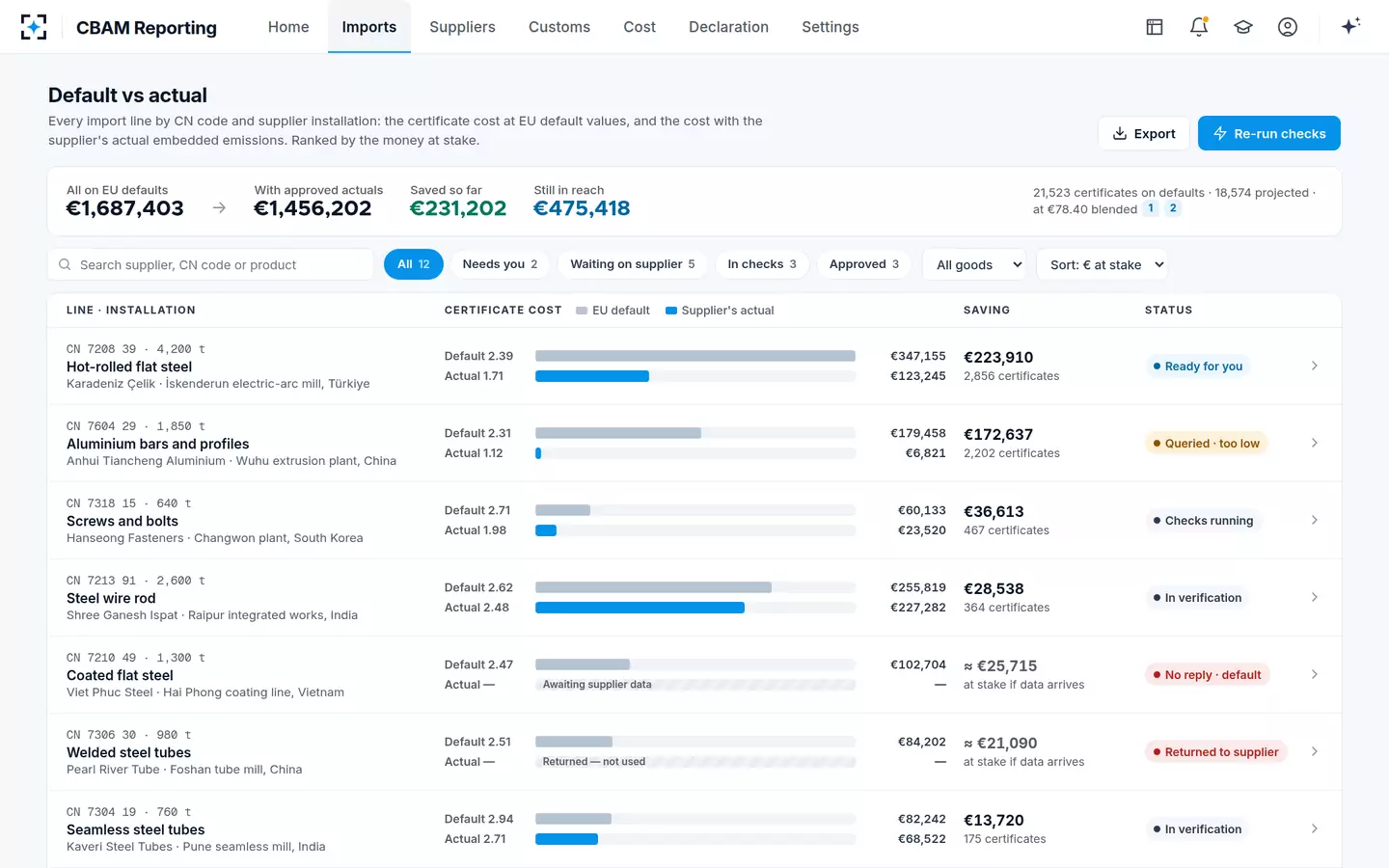Click the Returned to supplier status badge
Viewport: 1389px width, 868px height.
pos(1216,751)
